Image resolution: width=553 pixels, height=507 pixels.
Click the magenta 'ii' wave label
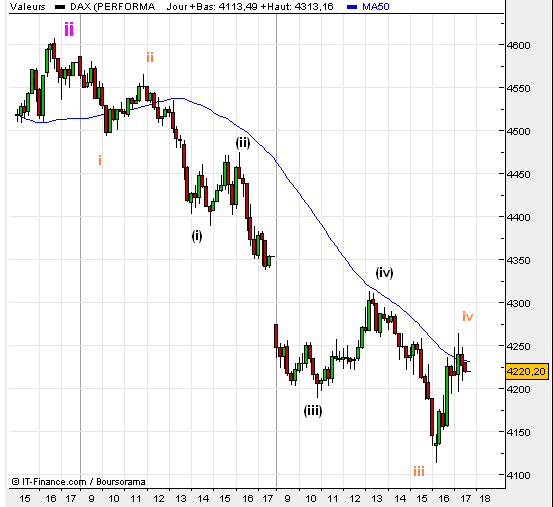tap(69, 29)
